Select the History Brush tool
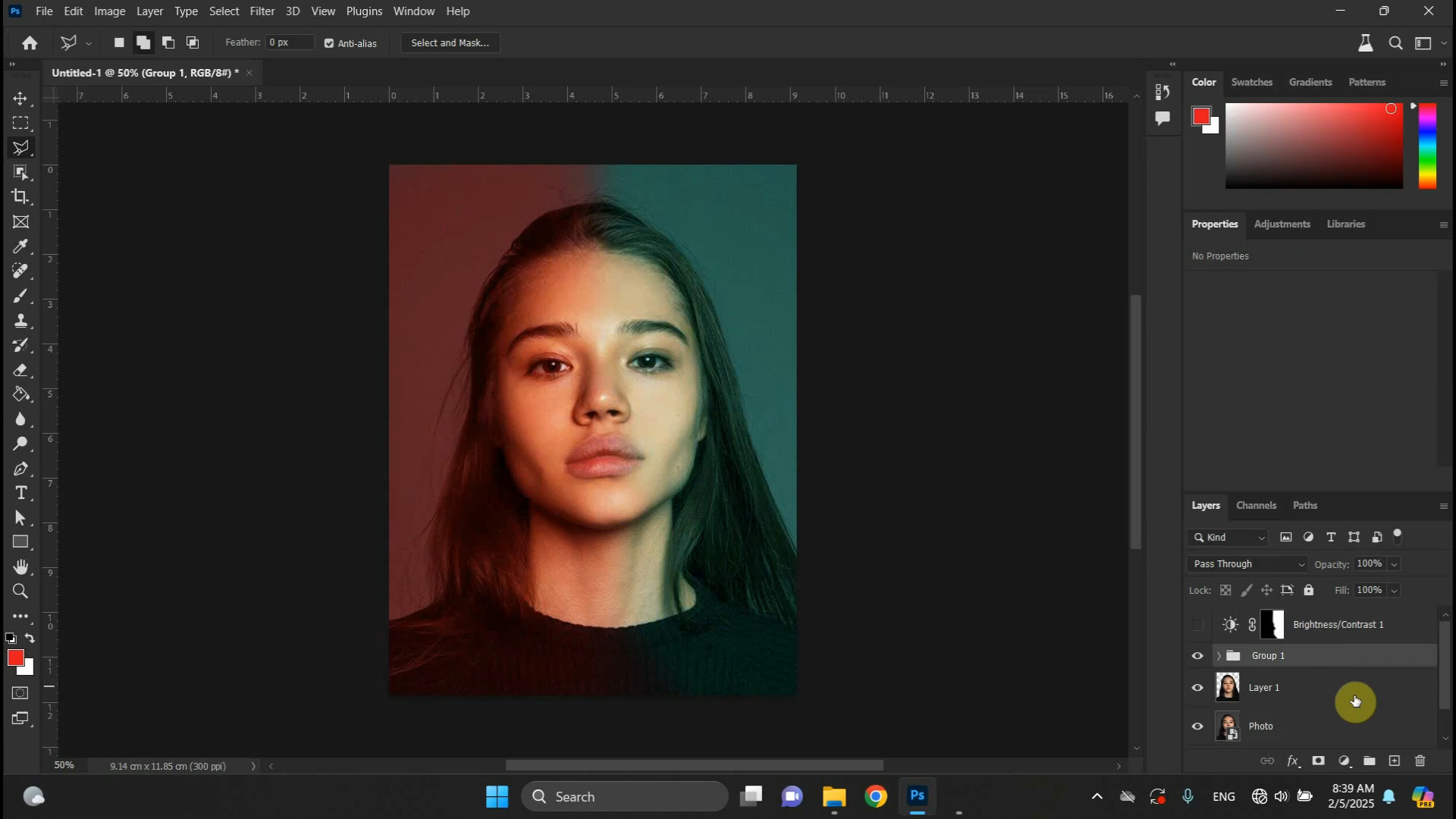Screen dimensions: 1456x819 (20, 345)
